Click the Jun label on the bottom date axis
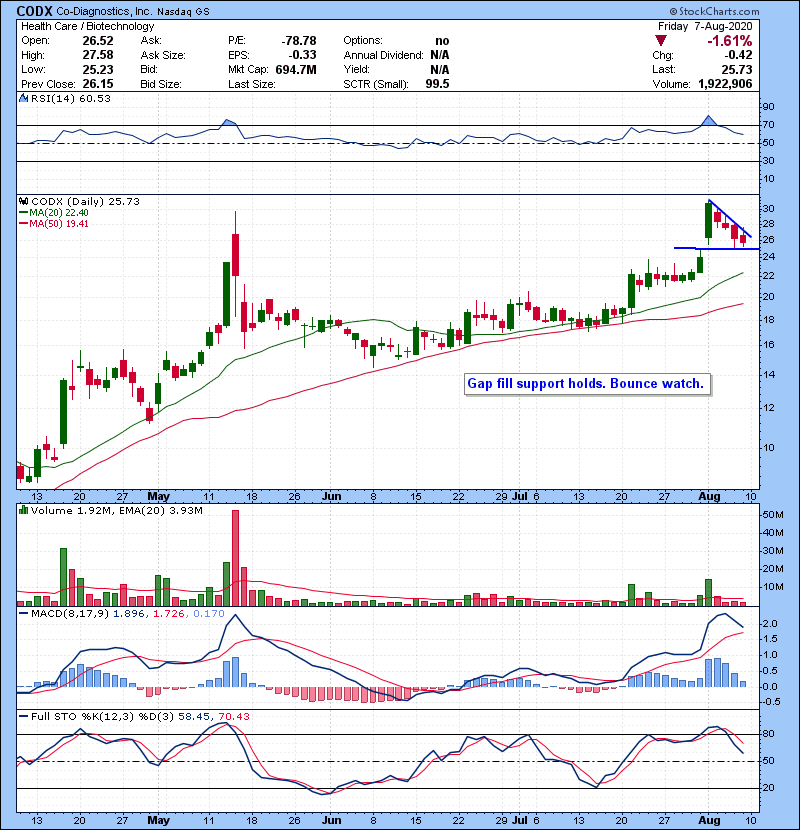Screen dimensions: 800x830 331,820
